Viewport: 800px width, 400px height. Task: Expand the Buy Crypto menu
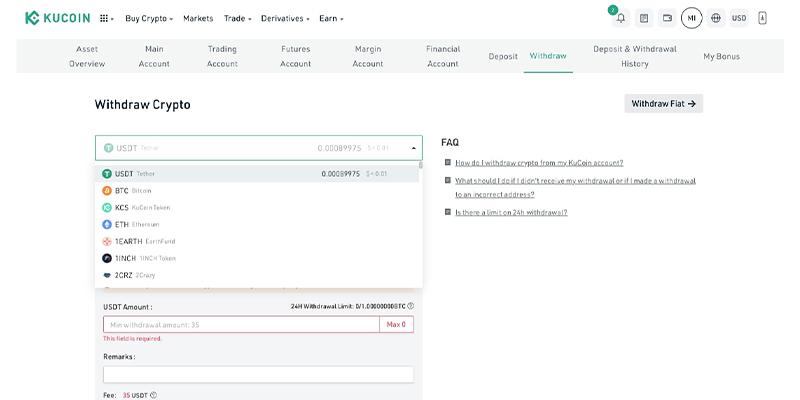149,18
